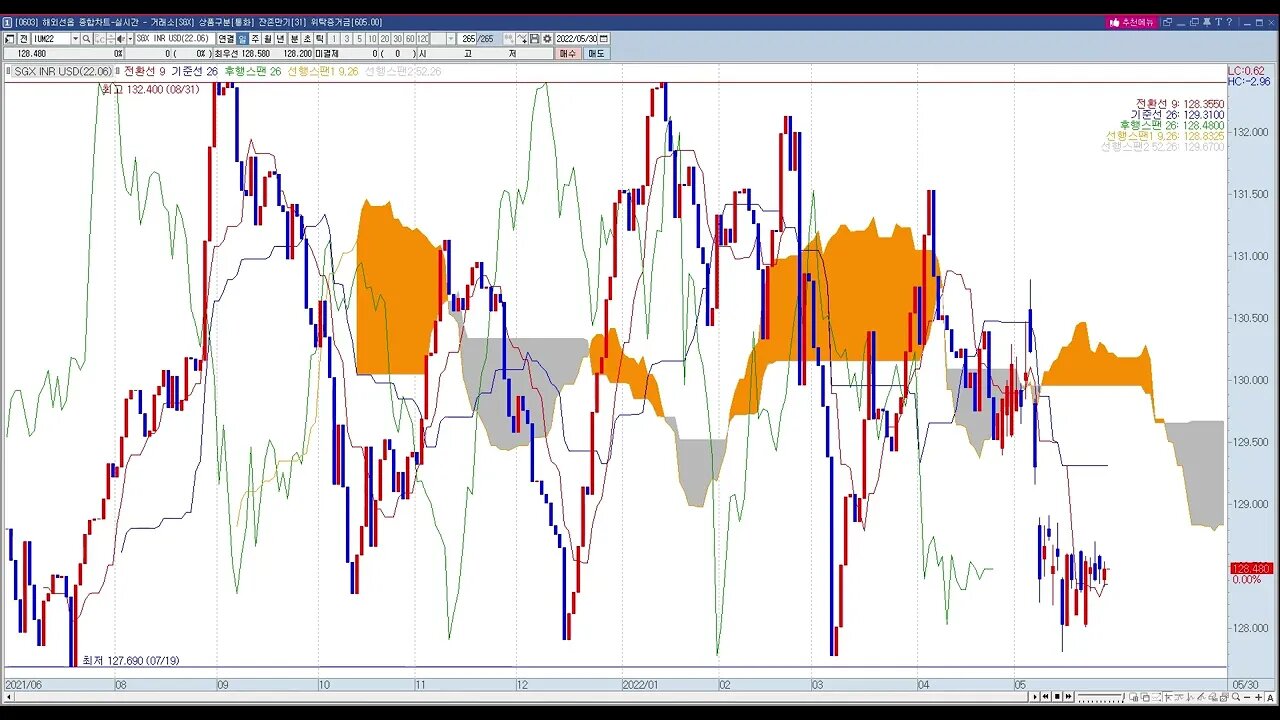
Task: Click the zoom magnifier icon at bottom right
Action: click(1236, 696)
